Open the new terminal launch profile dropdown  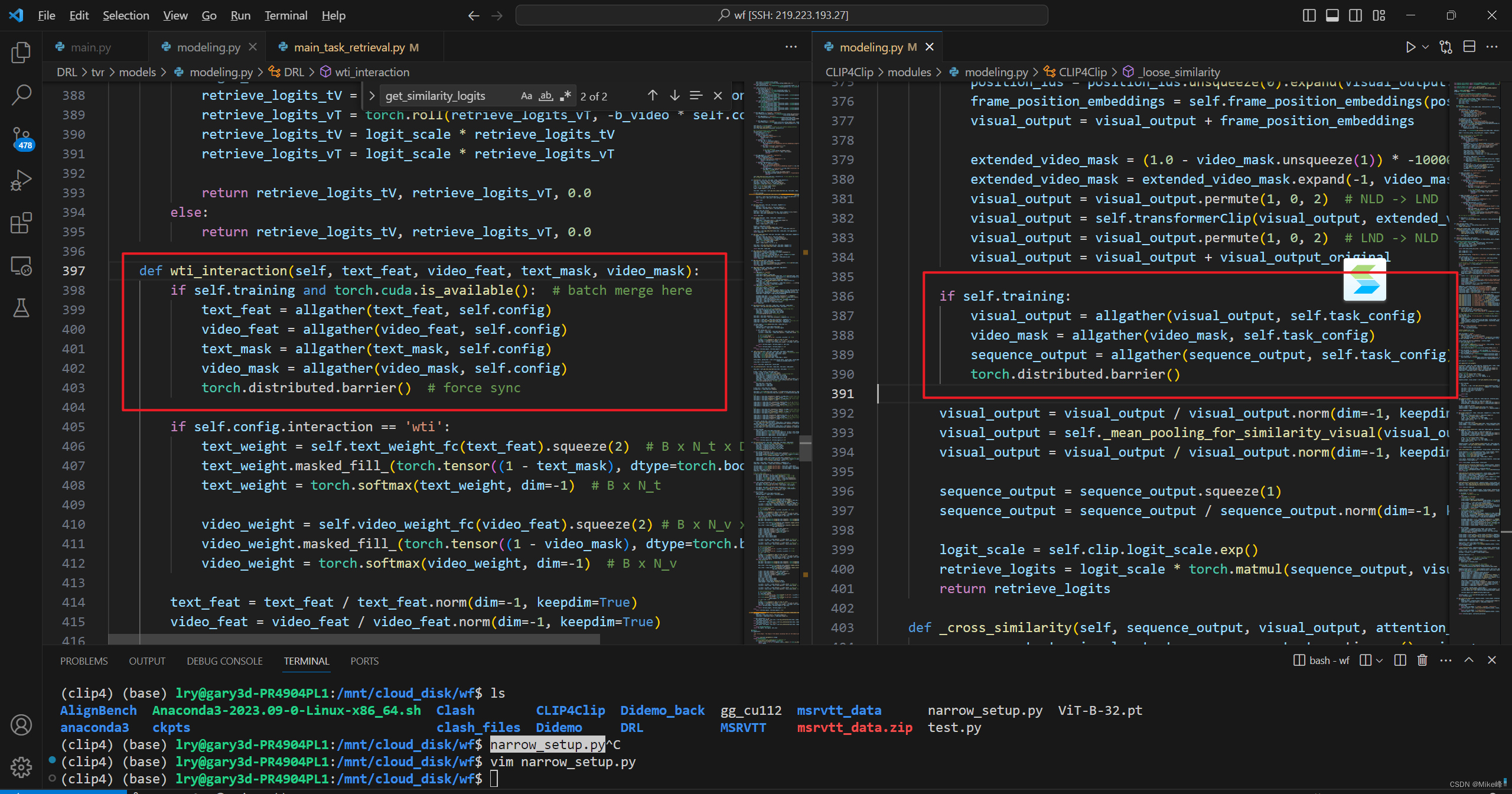tap(1379, 660)
